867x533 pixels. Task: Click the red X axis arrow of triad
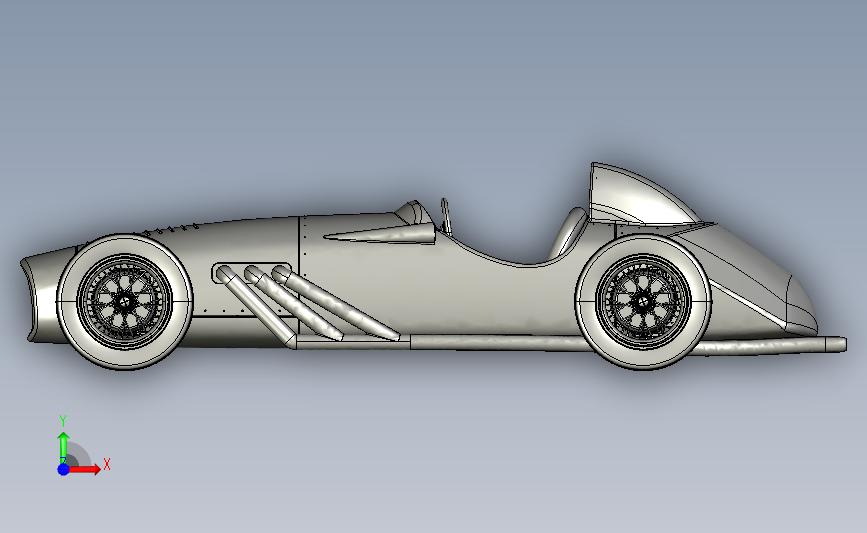[84, 469]
